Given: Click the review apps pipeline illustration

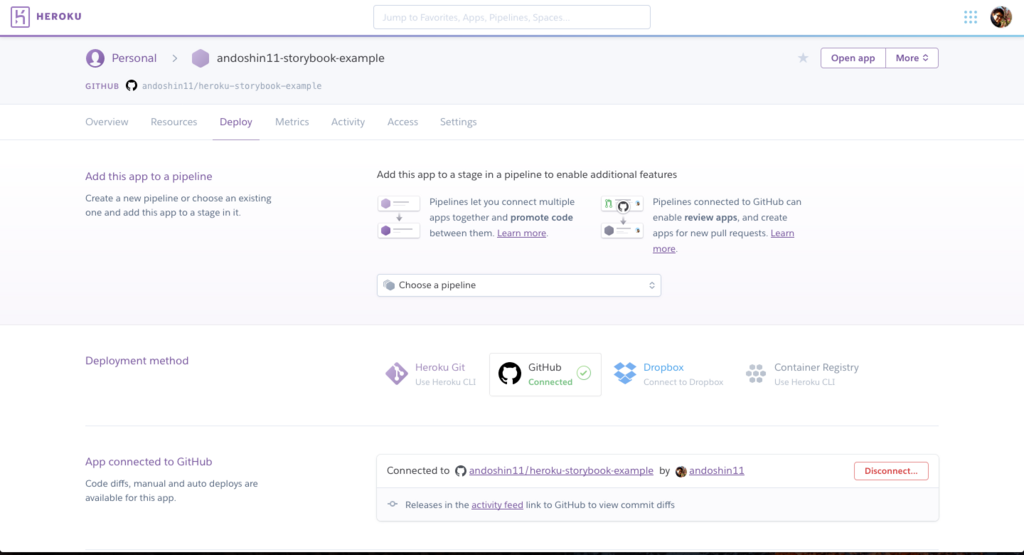Looking at the screenshot, I should (622, 217).
